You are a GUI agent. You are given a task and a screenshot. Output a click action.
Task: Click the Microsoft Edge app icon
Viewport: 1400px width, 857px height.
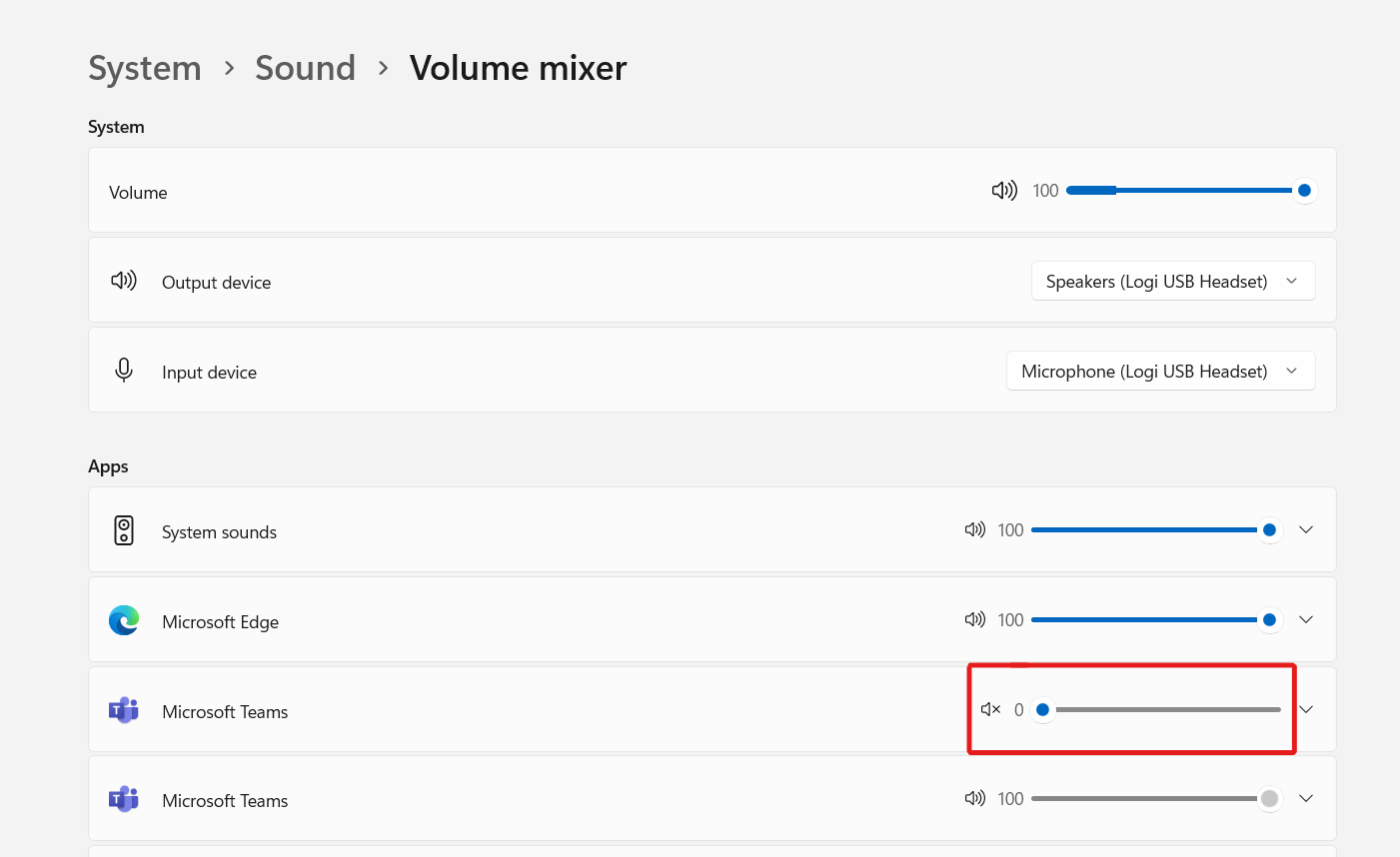pos(124,619)
